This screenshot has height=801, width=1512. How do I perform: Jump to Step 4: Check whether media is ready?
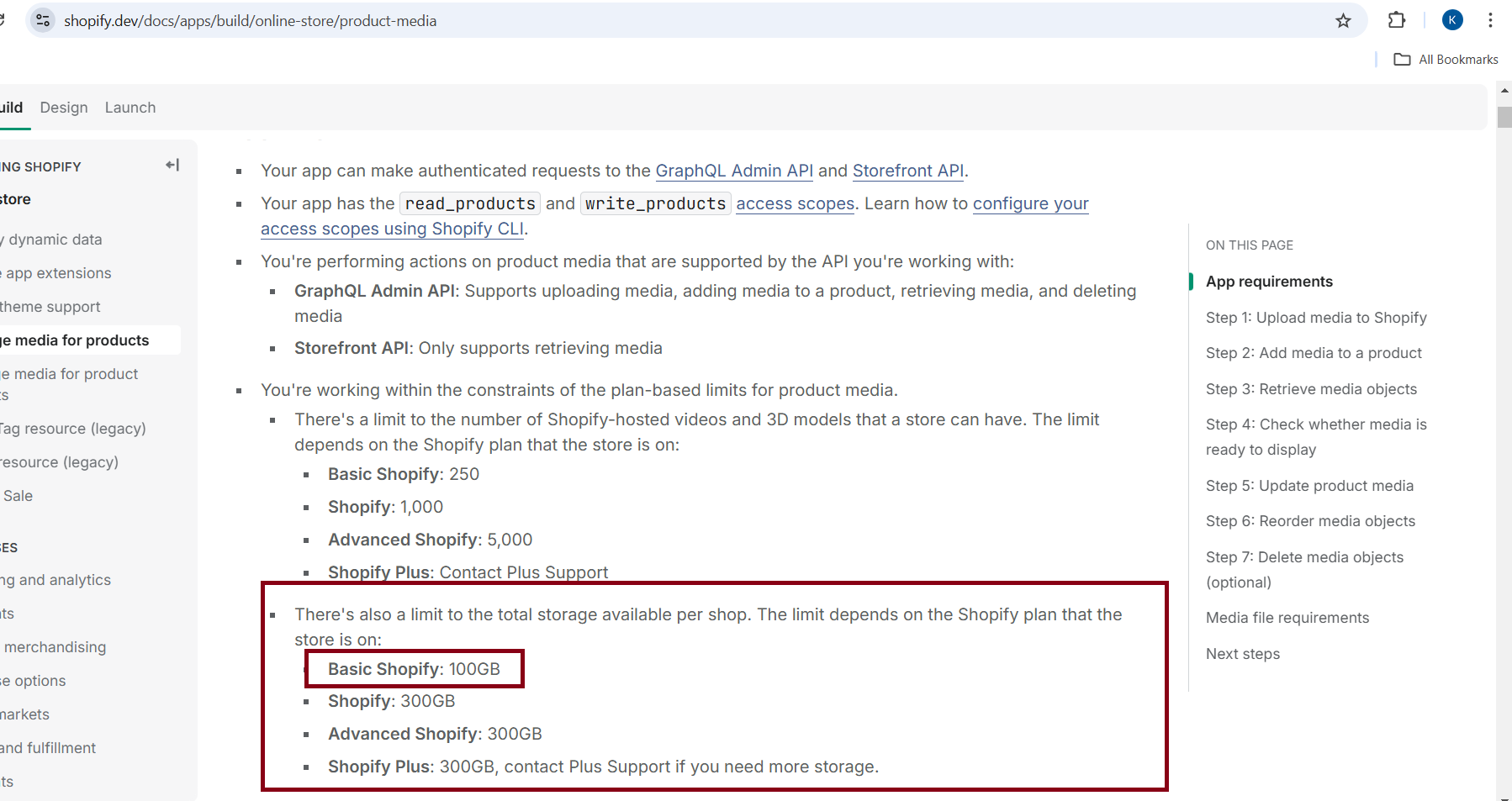(1316, 437)
